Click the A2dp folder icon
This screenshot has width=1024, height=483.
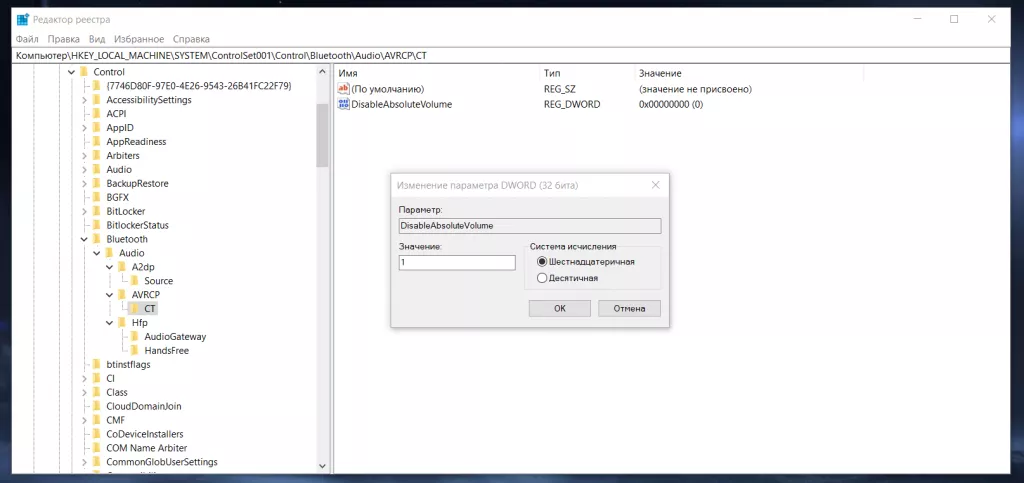tap(122, 267)
